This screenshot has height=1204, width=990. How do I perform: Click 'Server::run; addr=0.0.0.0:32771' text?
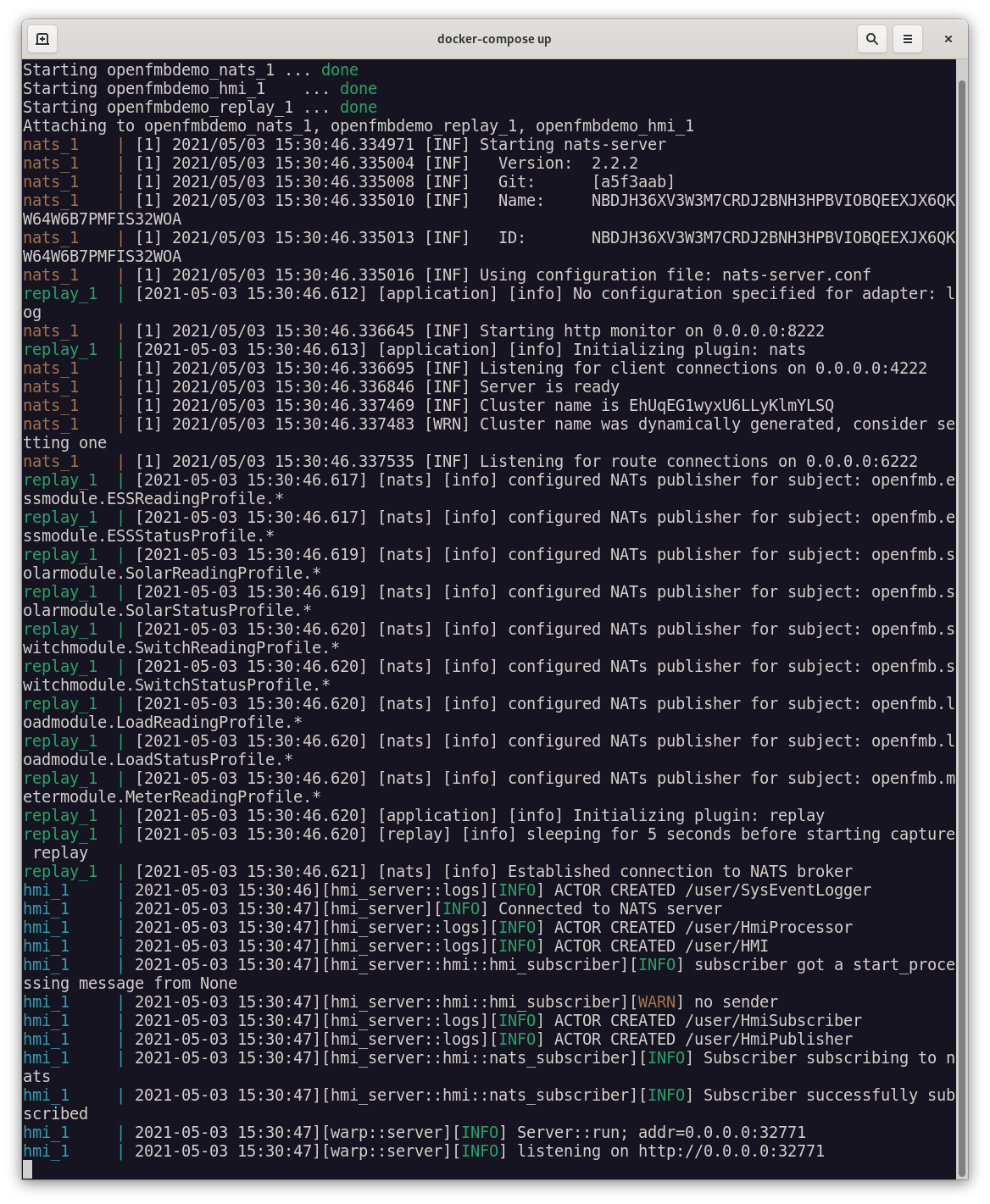point(661,1133)
